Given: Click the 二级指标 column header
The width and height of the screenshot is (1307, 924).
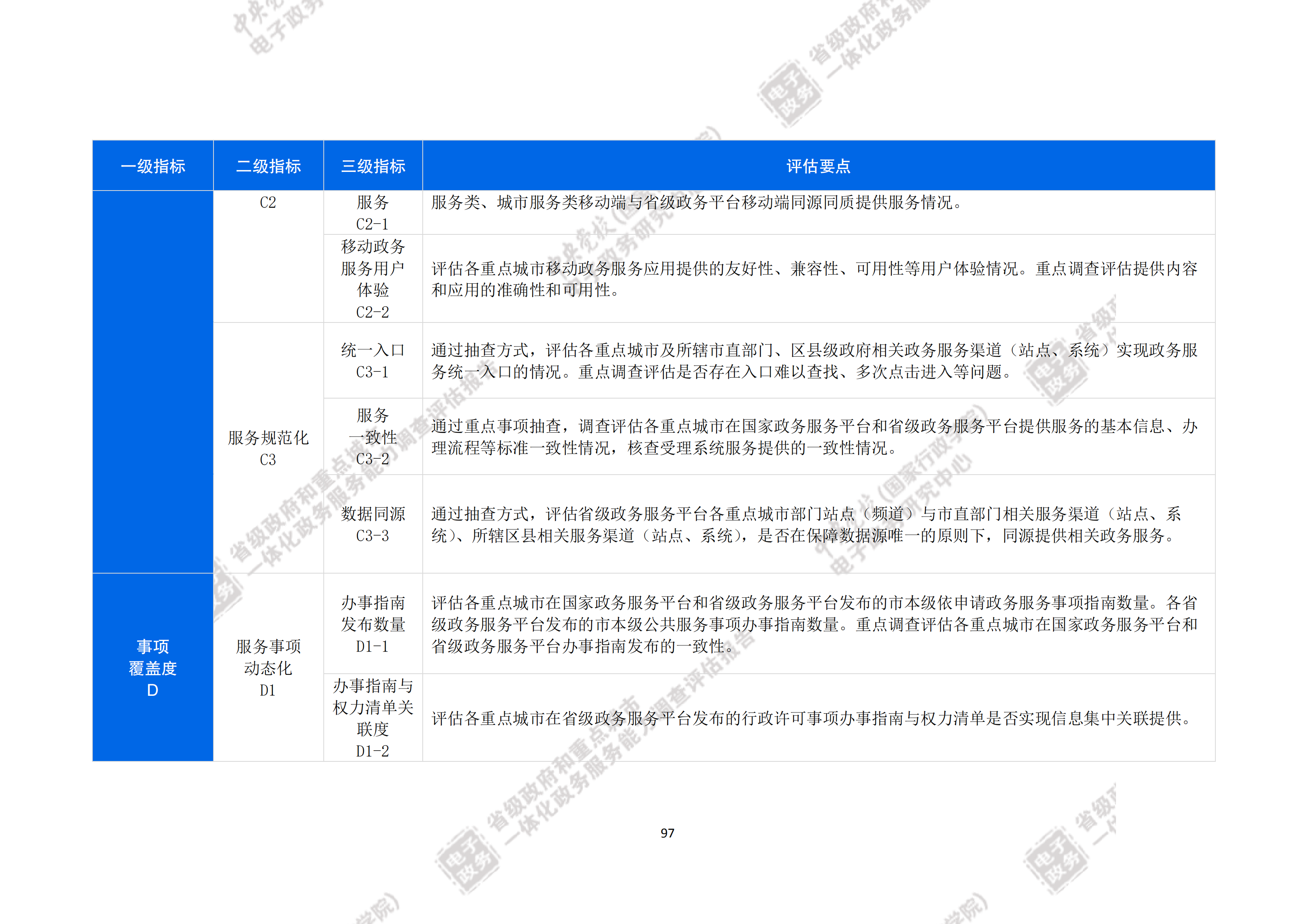Looking at the screenshot, I should (x=268, y=166).
